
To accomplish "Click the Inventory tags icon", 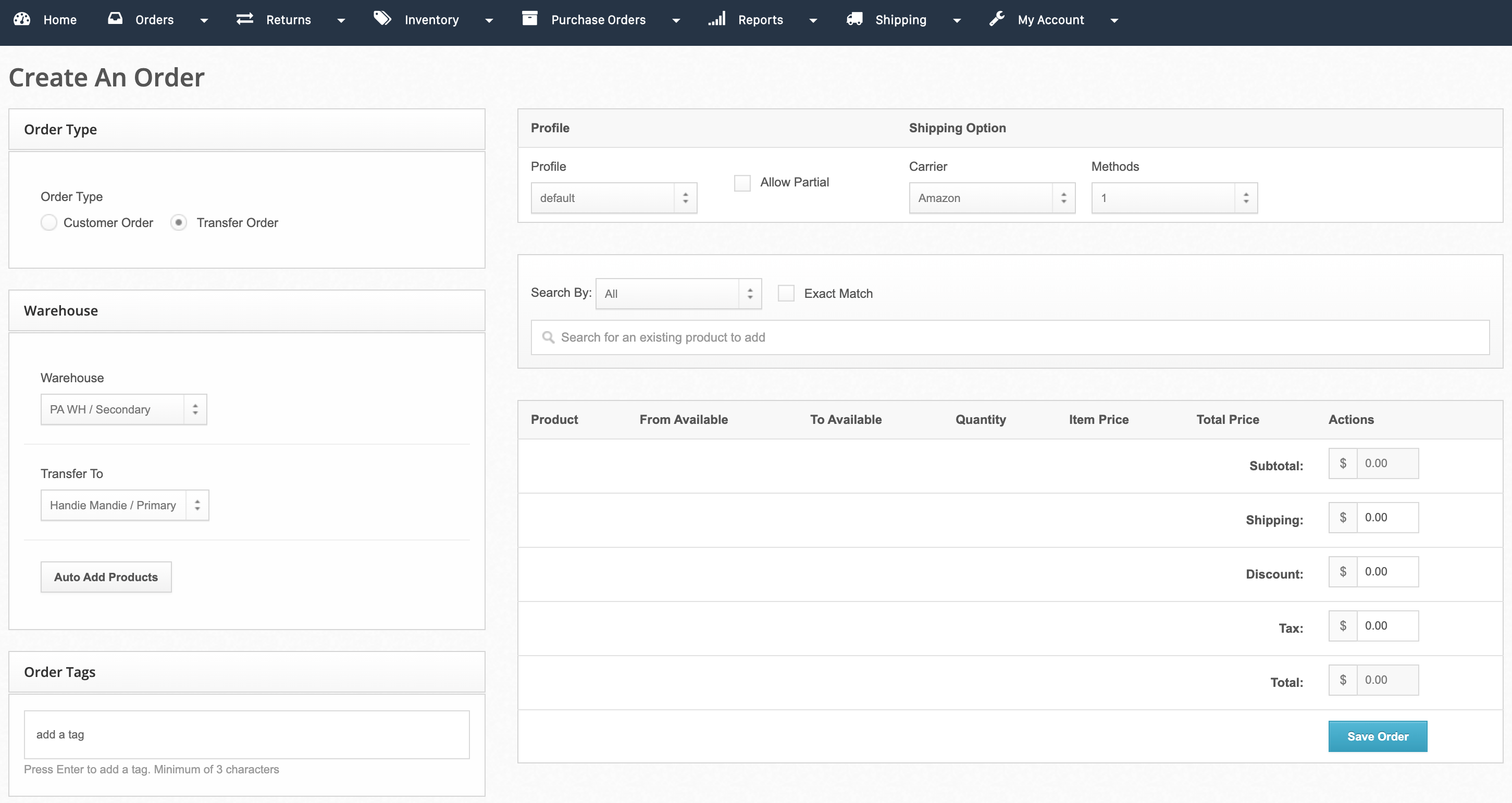I will (x=383, y=19).
